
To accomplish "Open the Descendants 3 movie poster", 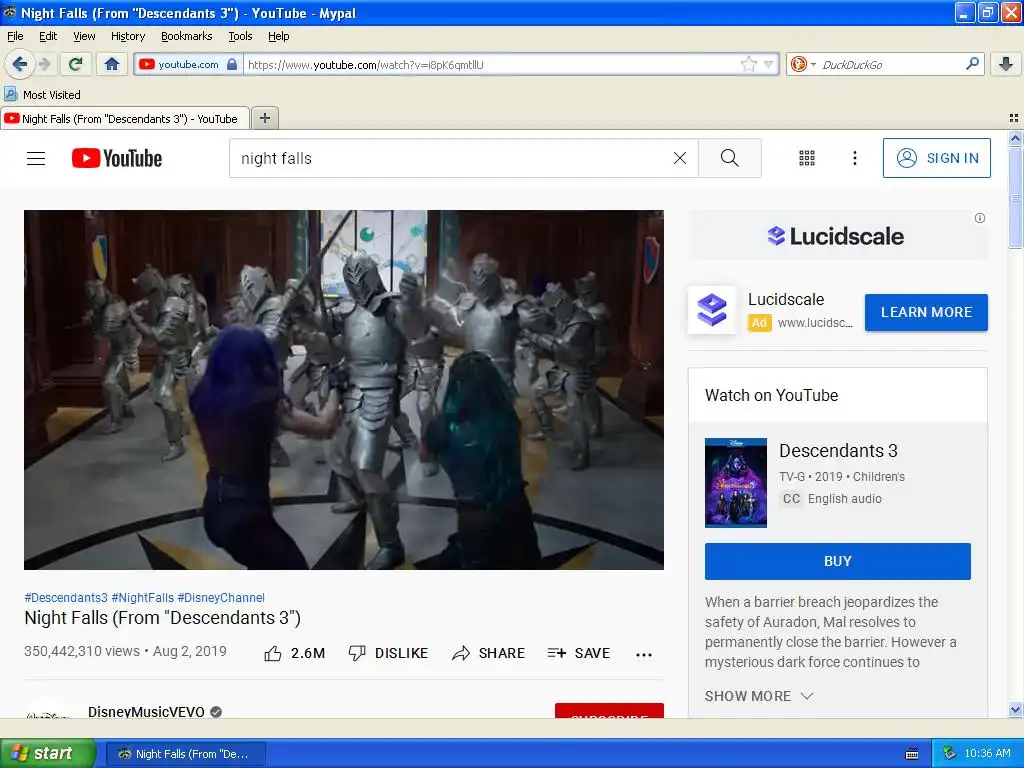I will 736,483.
